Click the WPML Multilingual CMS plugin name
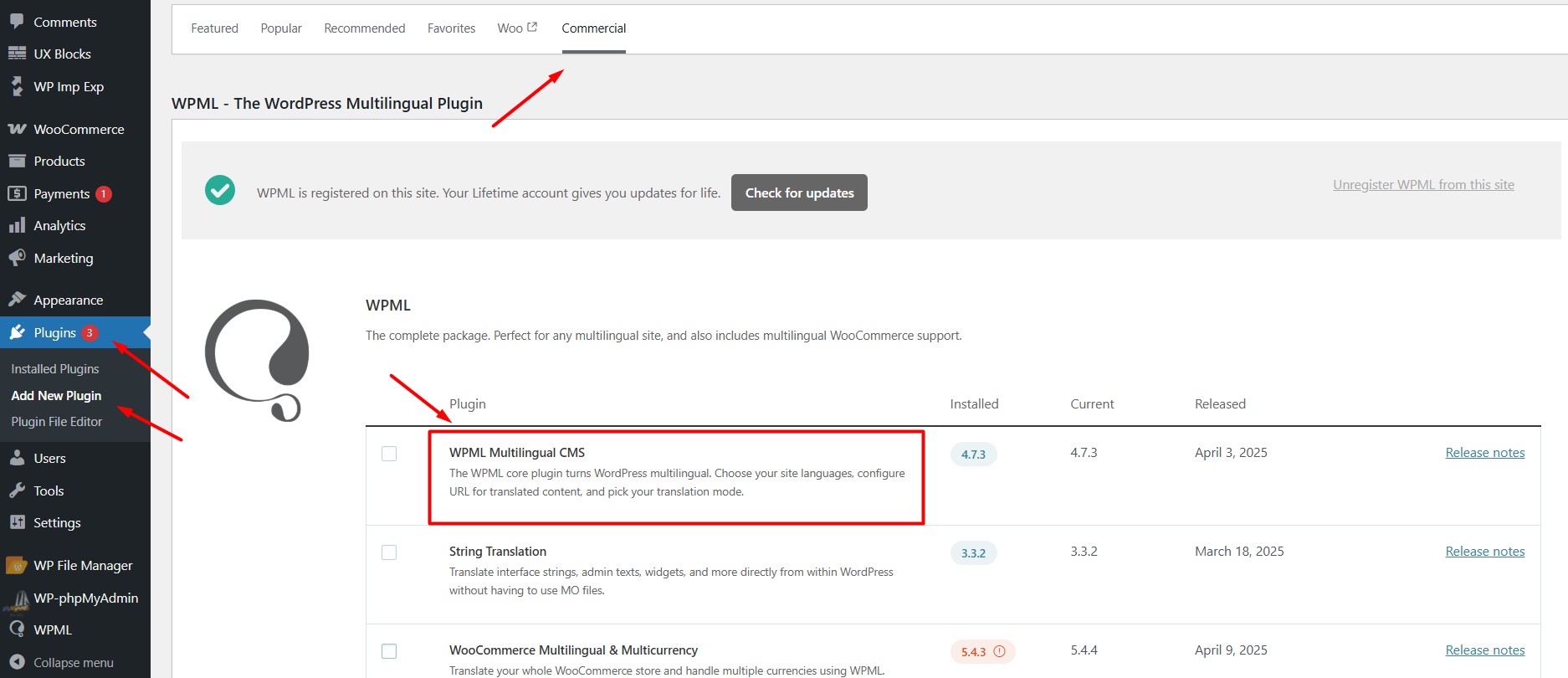Image resolution: width=1568 pixels, height=678 pixels. [x=517, y=453]
